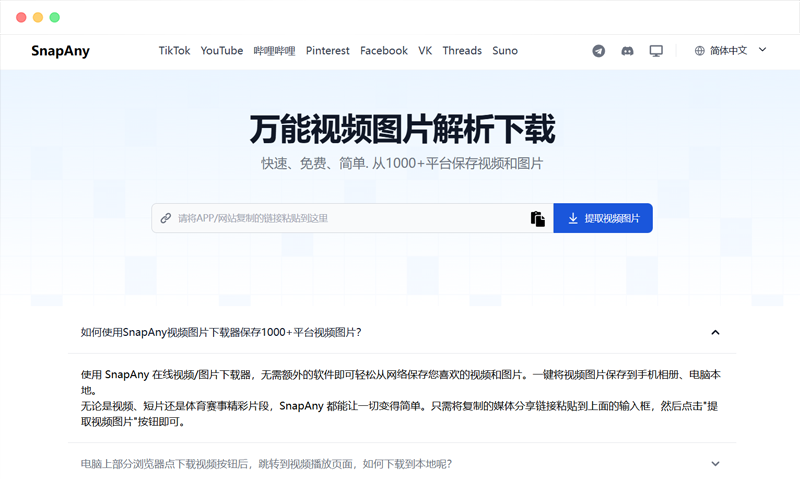The height and width of the screenshot is (479, 800).
Task: Click the desktop monitor icon
Action: tap(656, 51)
